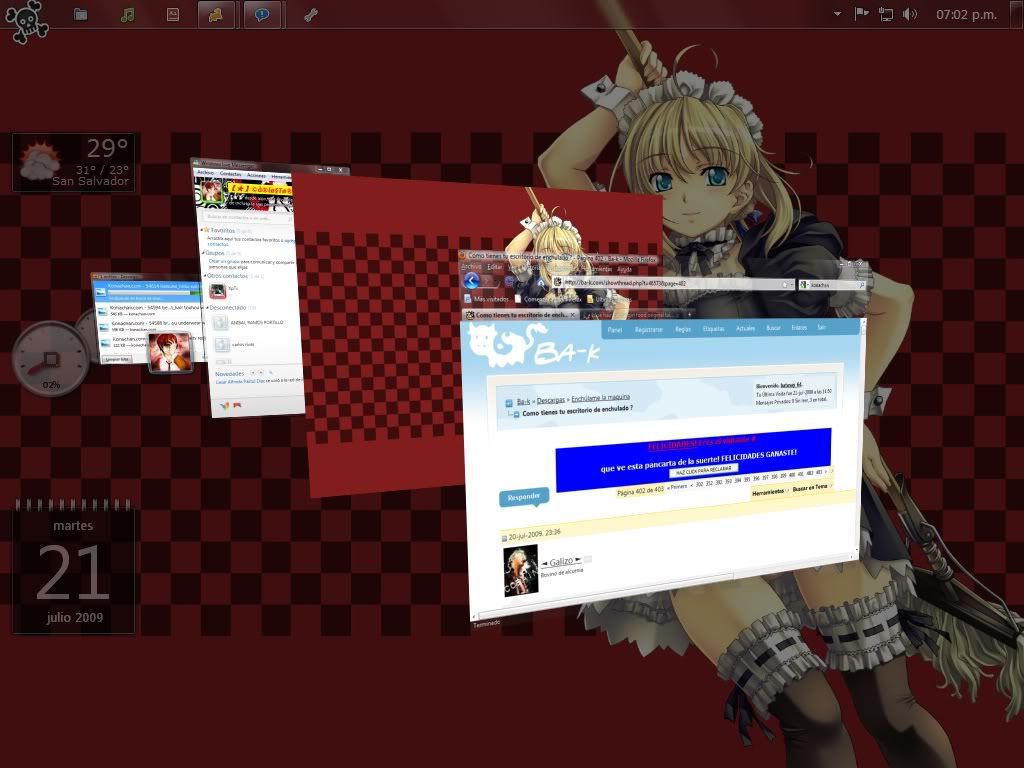The width and height of the screenshot is (1024, 768).
Task: Open the network connection tray icon
Action: (886, 14)
